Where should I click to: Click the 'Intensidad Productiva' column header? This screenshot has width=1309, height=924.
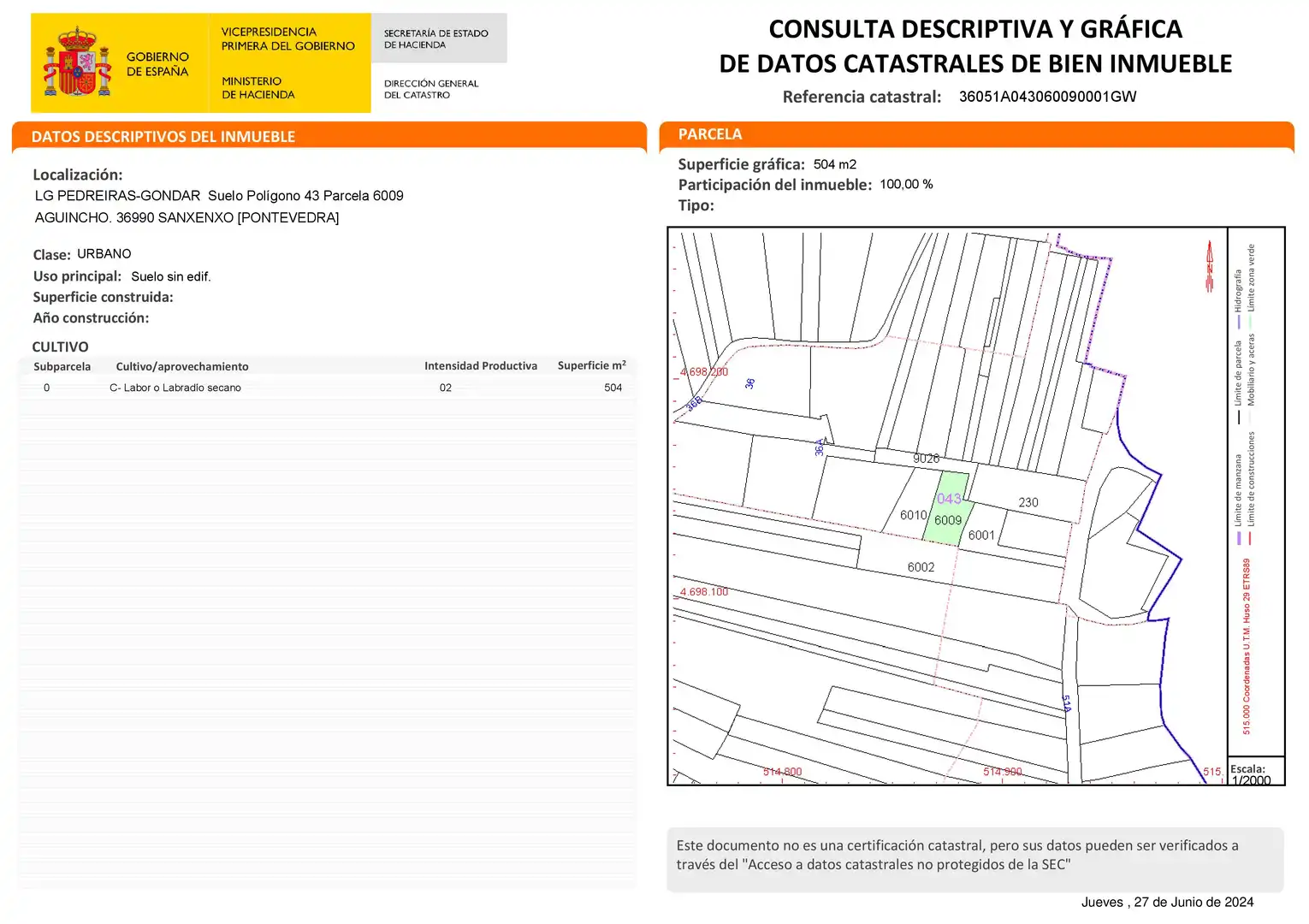coord(481,365)
